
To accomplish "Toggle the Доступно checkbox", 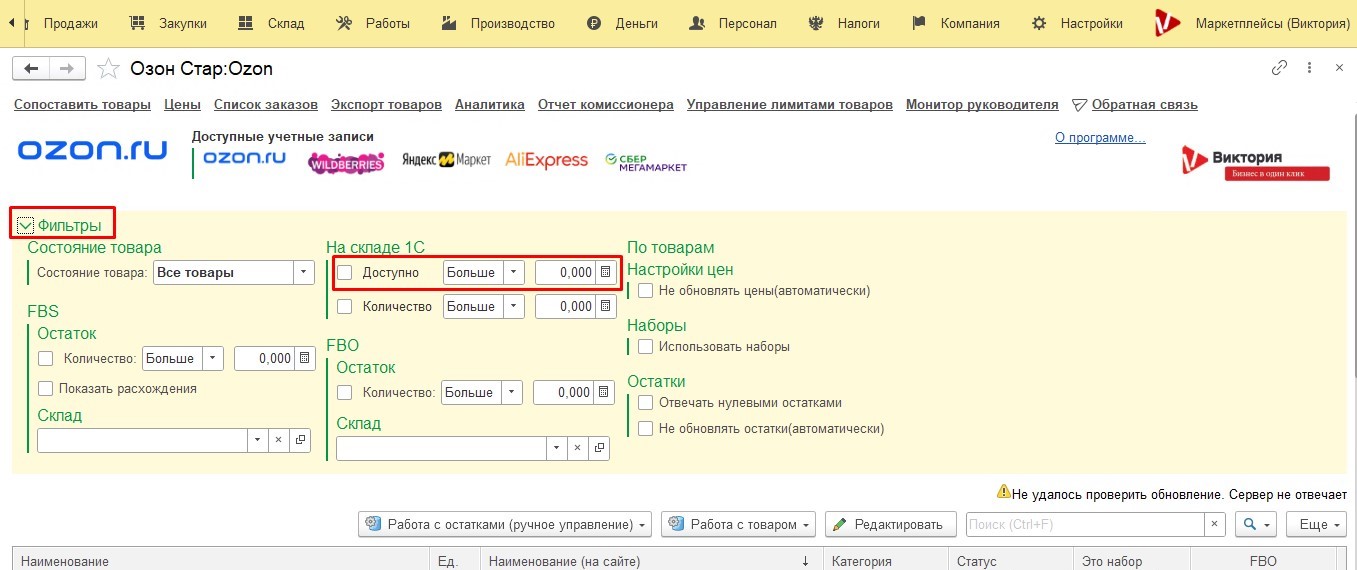I will (345, 272).
